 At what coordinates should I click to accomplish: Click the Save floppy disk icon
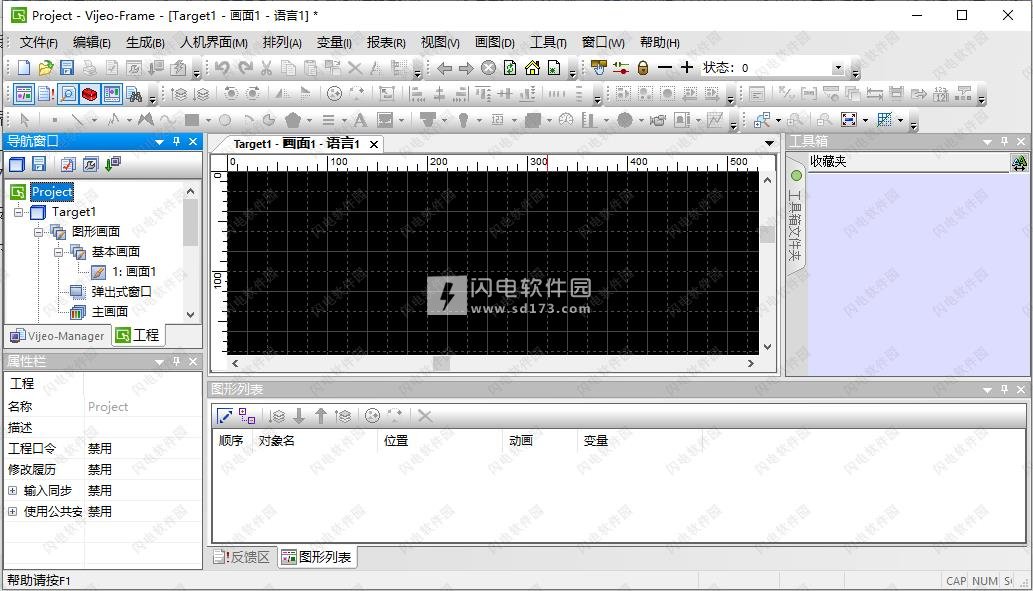(67, 67)
